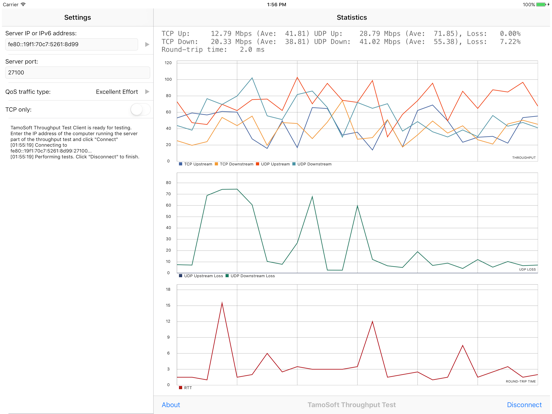Click RTT legend swatch
The width and height of the screenshot is (552, 414).
point(181,388)
